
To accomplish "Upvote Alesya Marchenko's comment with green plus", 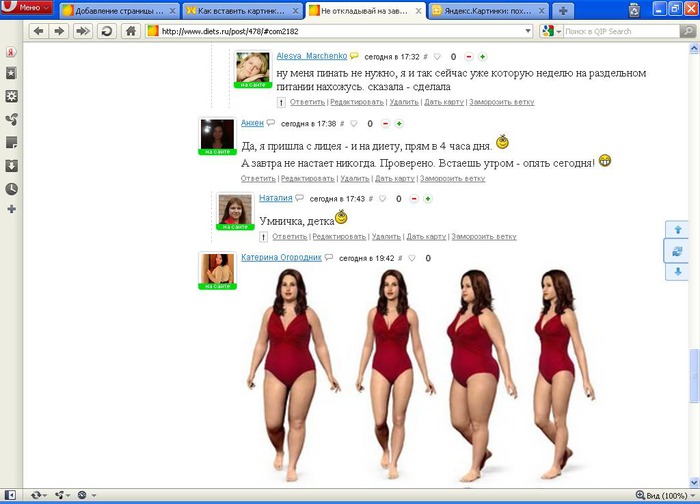I will 482,57.
